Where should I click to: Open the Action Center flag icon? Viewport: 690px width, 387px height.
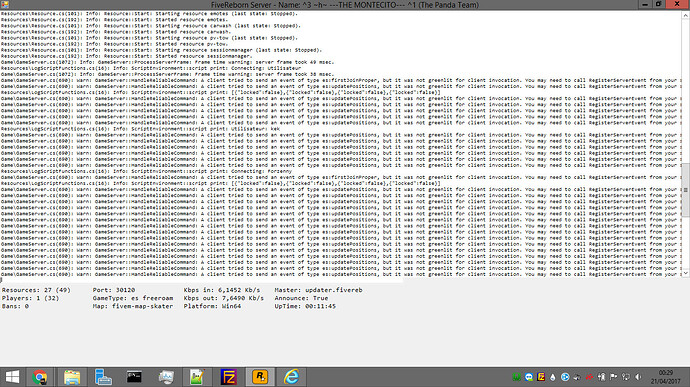[613, 377]
